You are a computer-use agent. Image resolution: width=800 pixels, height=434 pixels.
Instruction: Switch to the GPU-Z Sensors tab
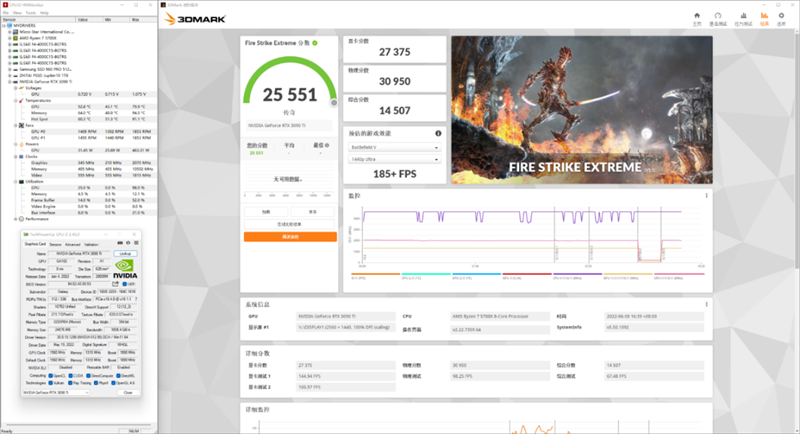tap(55, 244)
